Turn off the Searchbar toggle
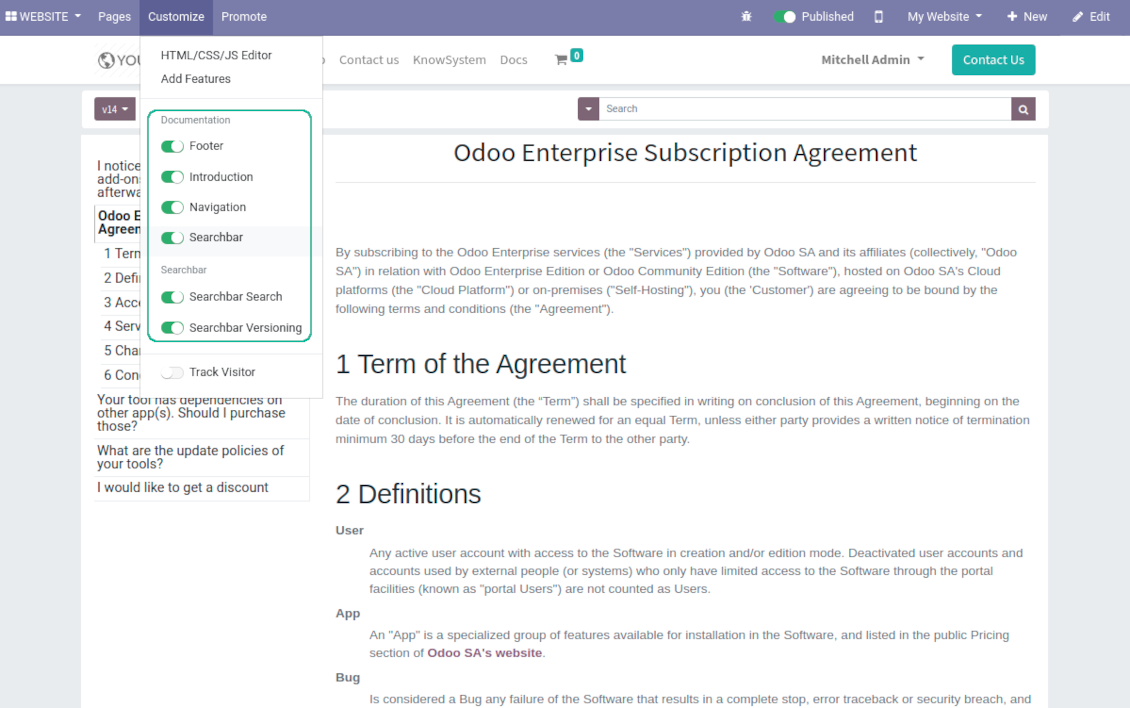The width and height of the screenshot is (1130, 708). 172,238
